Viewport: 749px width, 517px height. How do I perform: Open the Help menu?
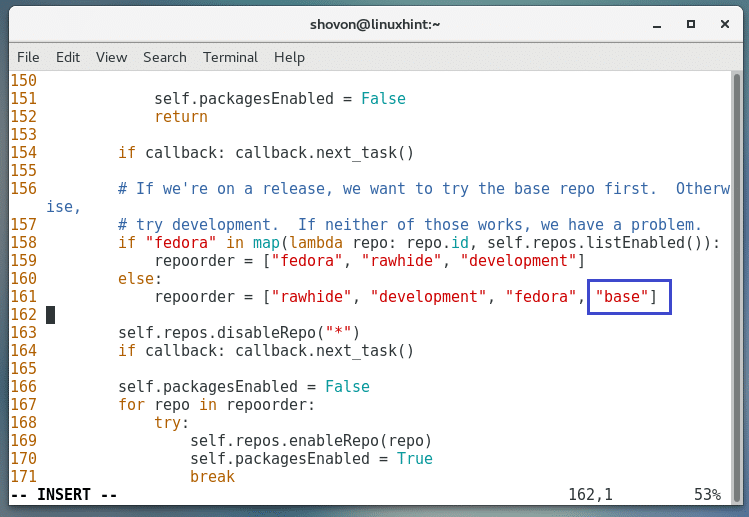click(289, 57)
